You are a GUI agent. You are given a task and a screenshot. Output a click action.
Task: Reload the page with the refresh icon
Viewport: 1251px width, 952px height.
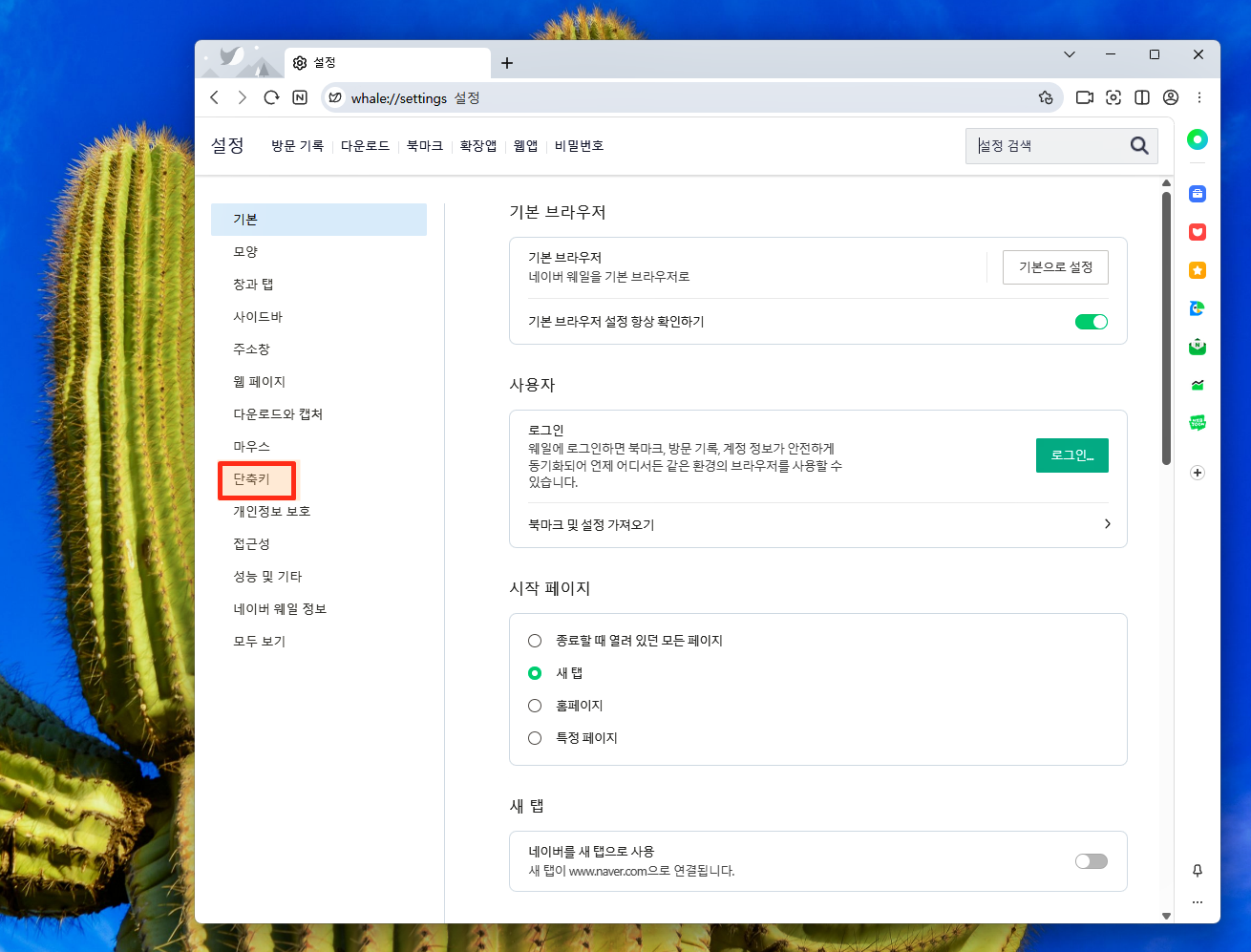[x=271, y=97]
